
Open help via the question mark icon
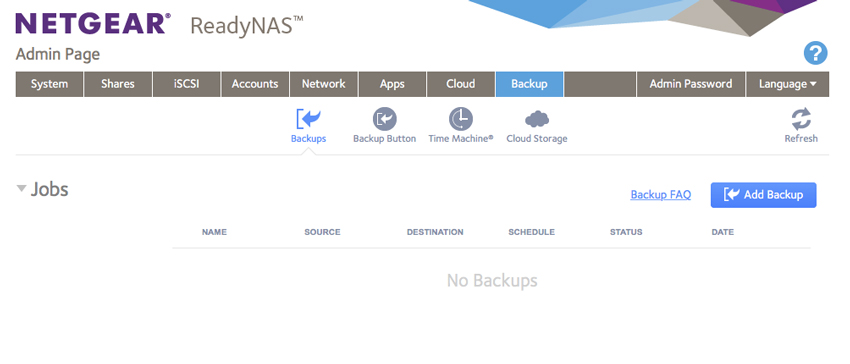815,53
